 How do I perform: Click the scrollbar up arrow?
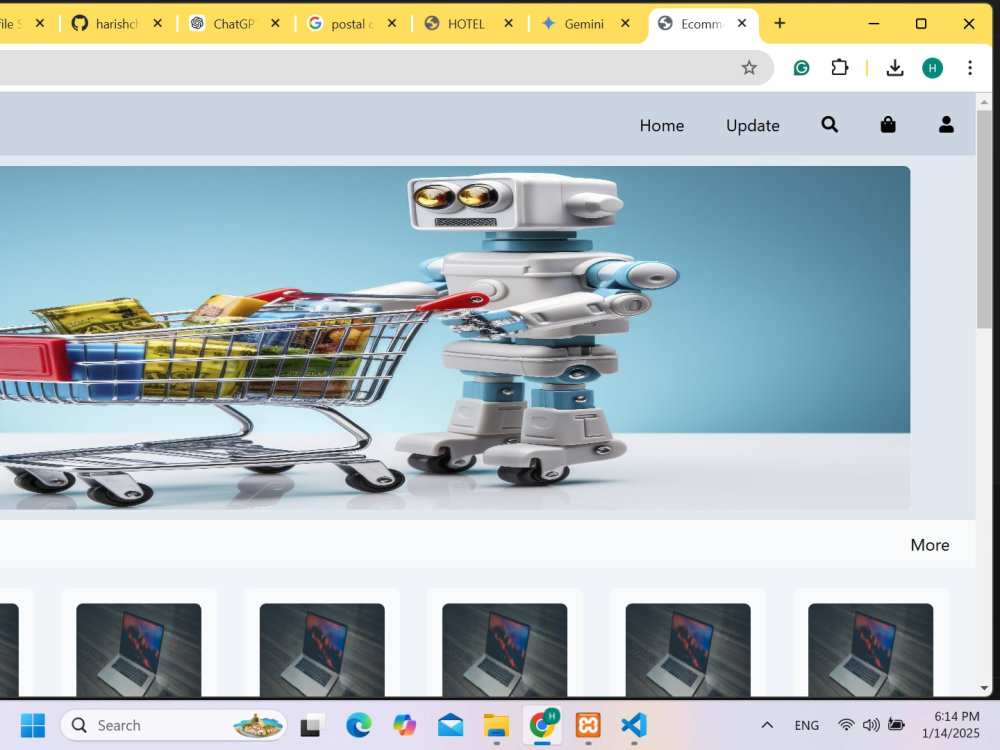click(x=983, y=102)
